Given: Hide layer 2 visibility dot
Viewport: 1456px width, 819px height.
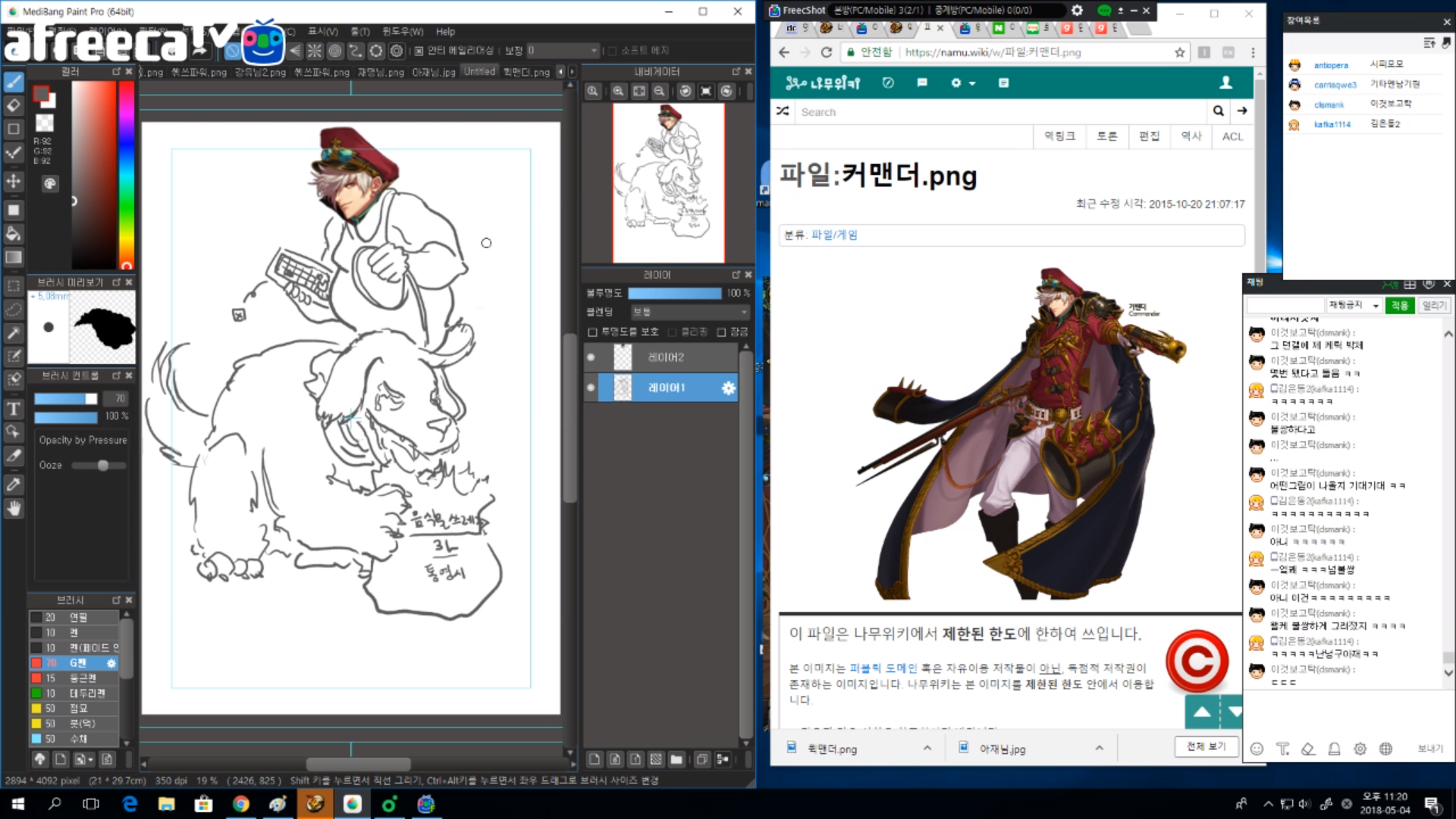Looking at the screenshot, I should pos(591,357).
